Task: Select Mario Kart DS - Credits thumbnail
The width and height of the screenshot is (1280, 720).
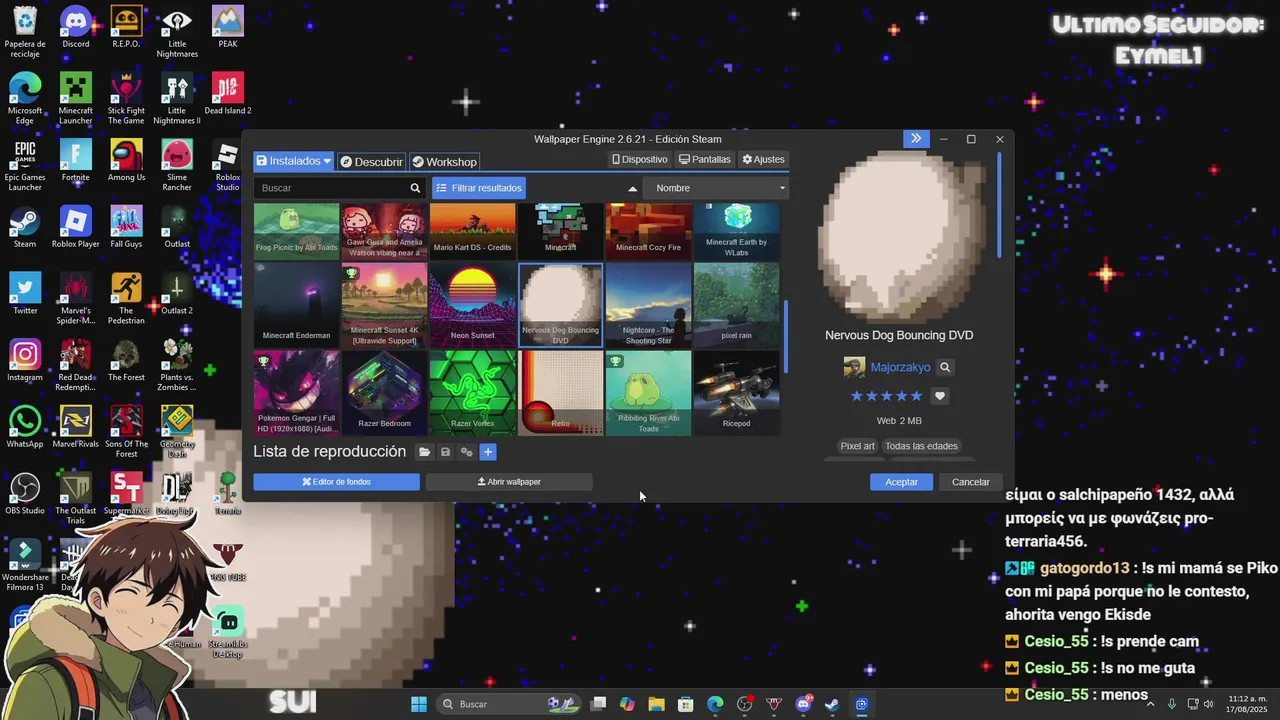Action: tap(473, 231)
